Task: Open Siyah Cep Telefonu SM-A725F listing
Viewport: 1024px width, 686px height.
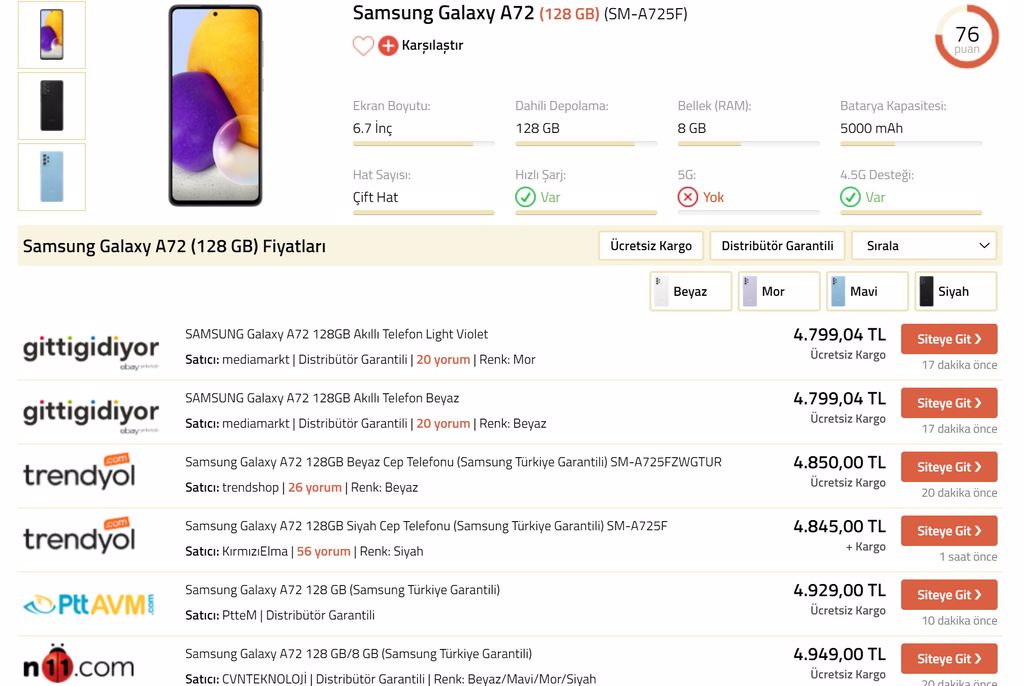Action: (x=426, y=526)
